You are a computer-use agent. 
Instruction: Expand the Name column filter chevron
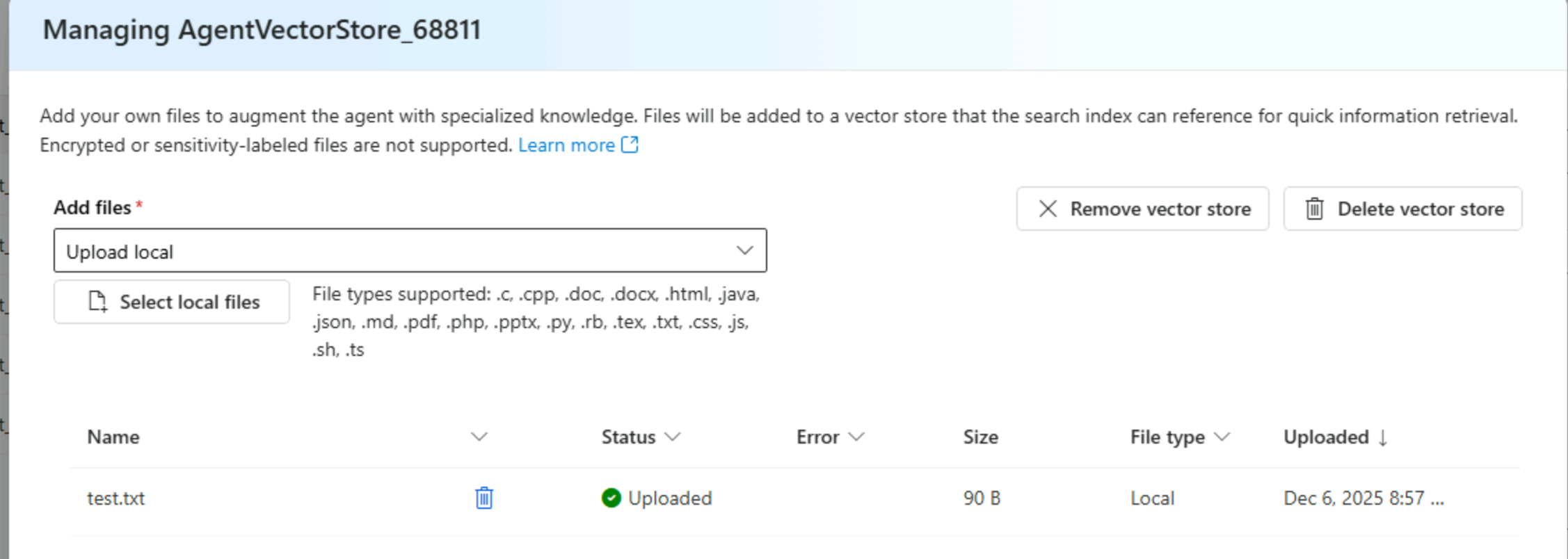[x=479, y=437]
